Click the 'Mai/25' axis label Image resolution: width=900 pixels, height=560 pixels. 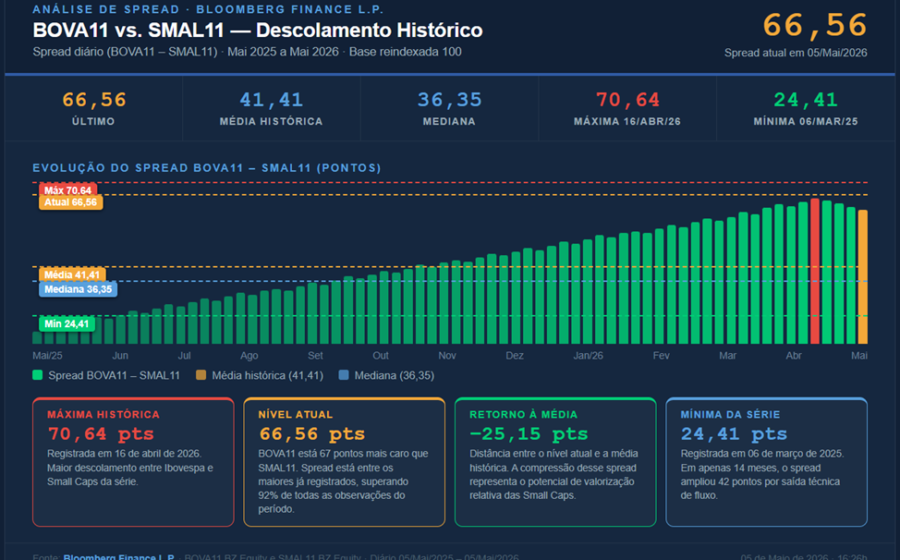(47, 356)
